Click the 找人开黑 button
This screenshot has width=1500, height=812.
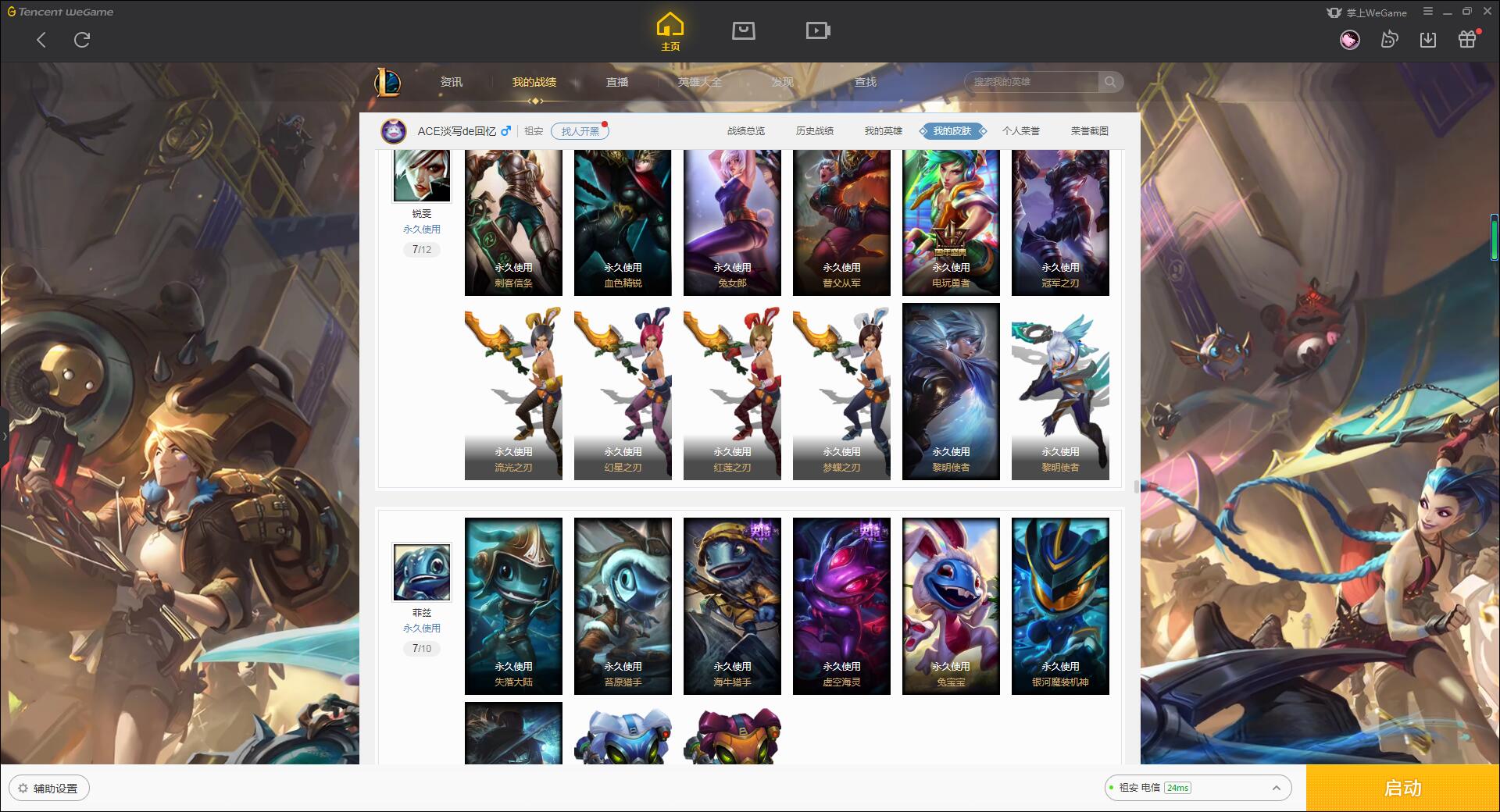point(580,131)
